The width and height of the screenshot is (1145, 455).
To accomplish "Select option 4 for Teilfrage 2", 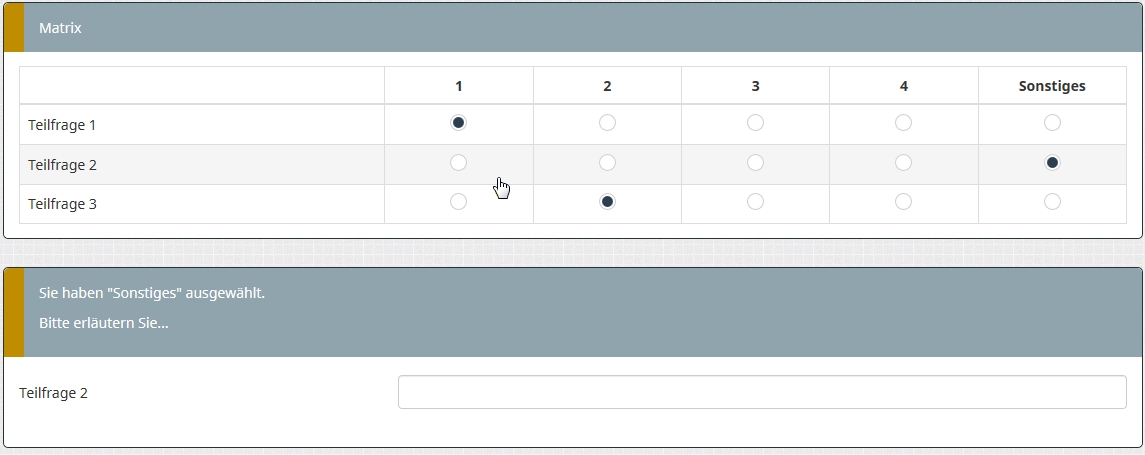I will [903, 163].
